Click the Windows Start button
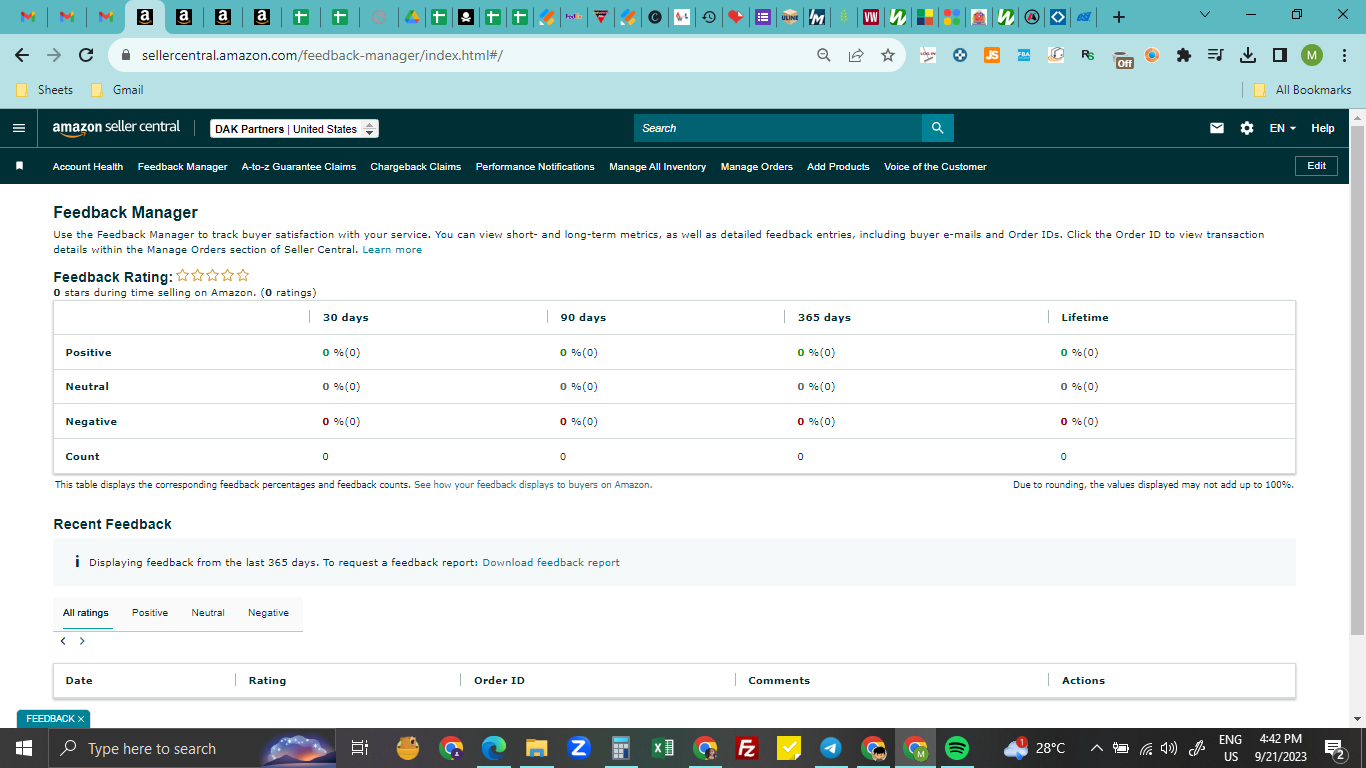1366x768 pixels. [x=23, y=748]
